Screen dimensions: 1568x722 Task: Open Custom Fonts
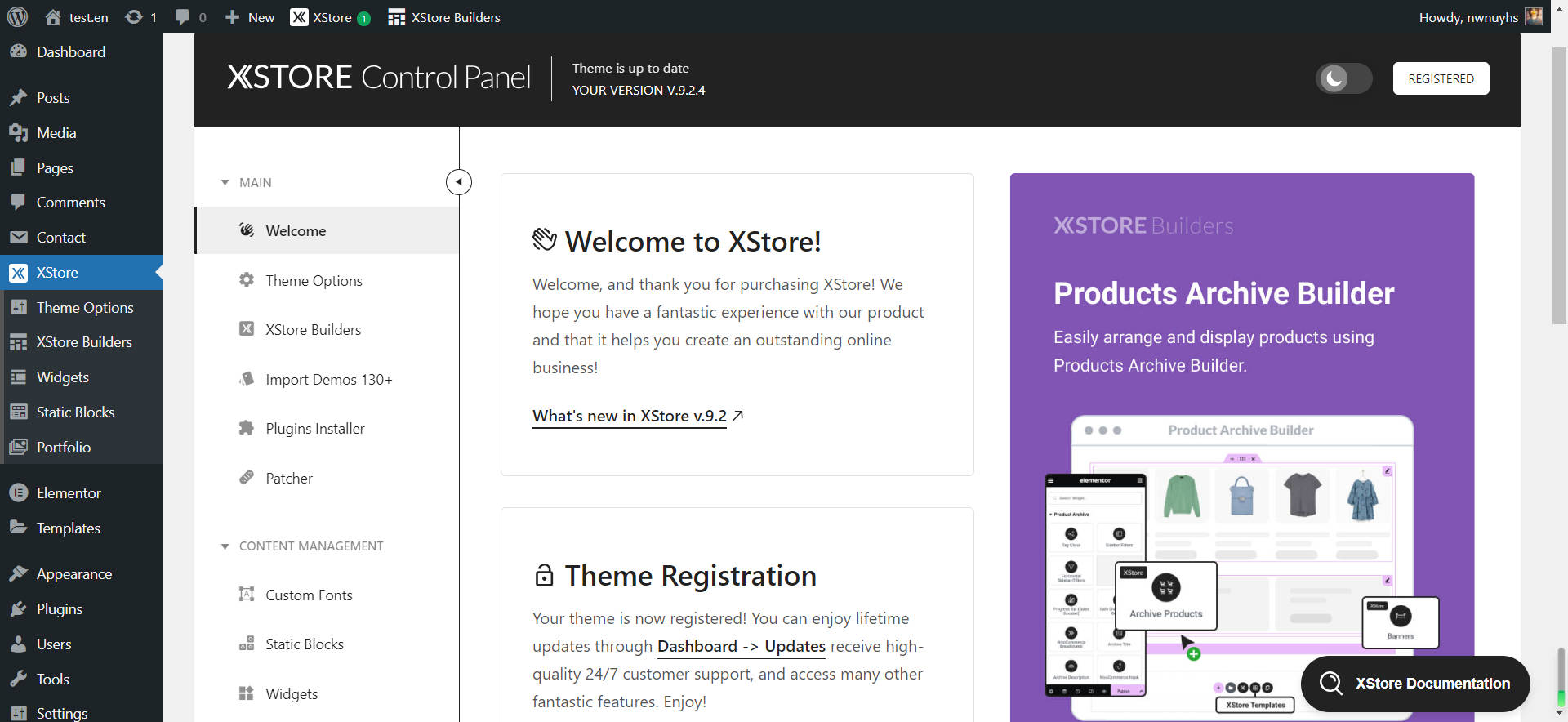(x=327, y=595)
